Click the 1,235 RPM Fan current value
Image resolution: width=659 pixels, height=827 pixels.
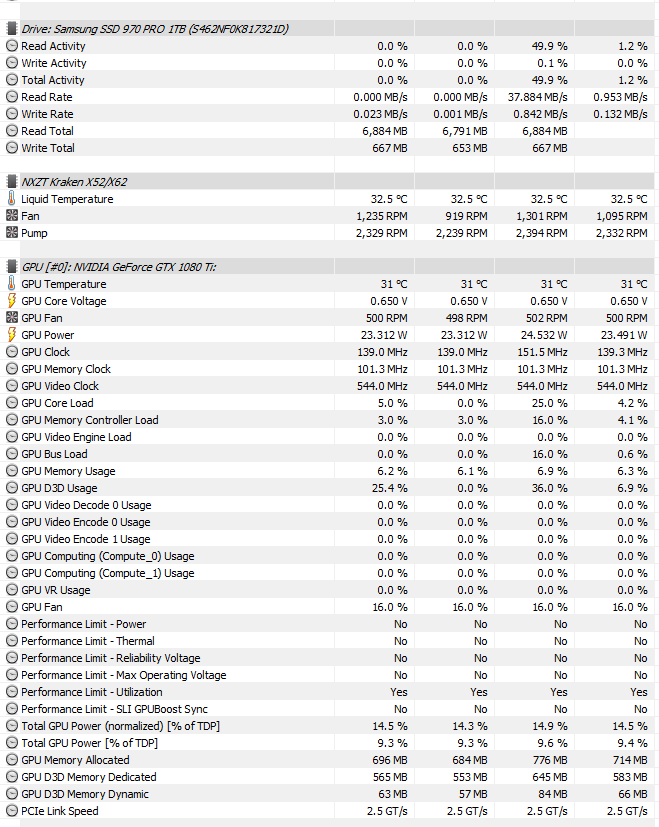pyautogui.click(x=381, y=216)
